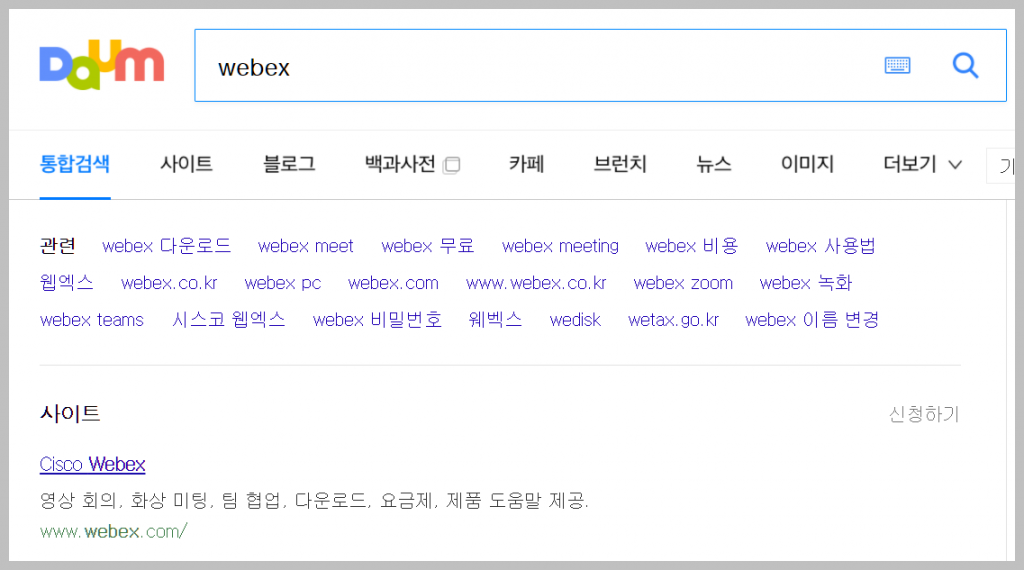
Task: Click related search webex 이름 변경
Action: click(812, 320)
